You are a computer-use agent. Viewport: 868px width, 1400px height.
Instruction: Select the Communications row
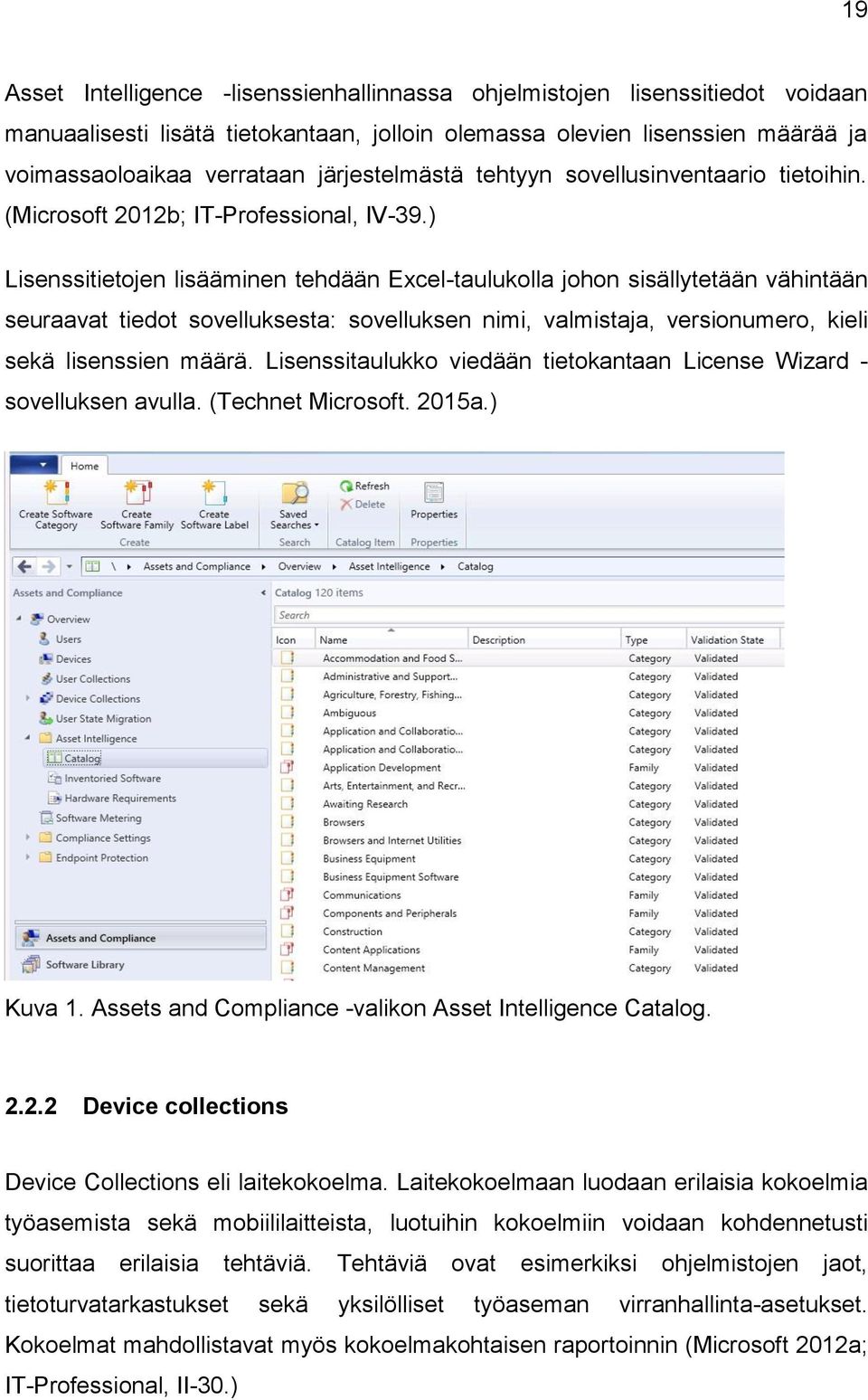(528, 895)
